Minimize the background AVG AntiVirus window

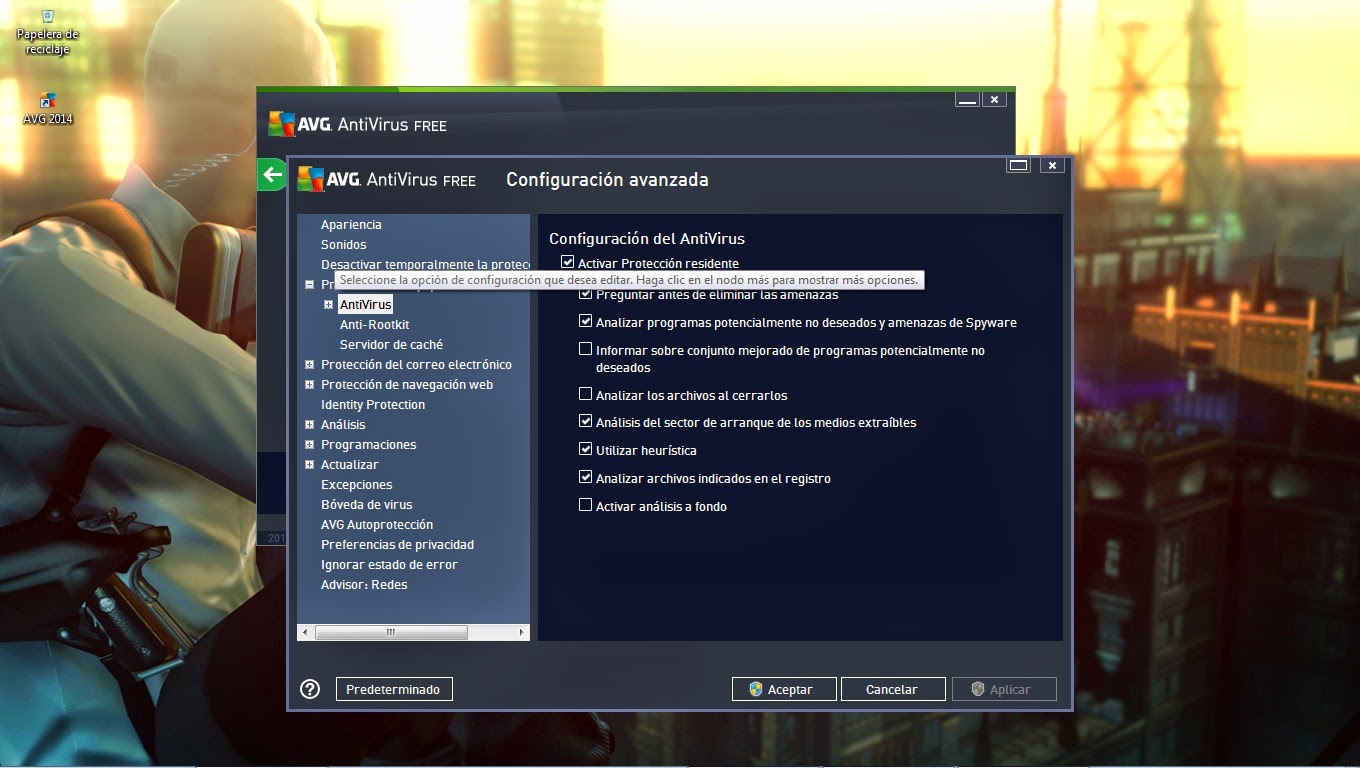click(966, 99)
